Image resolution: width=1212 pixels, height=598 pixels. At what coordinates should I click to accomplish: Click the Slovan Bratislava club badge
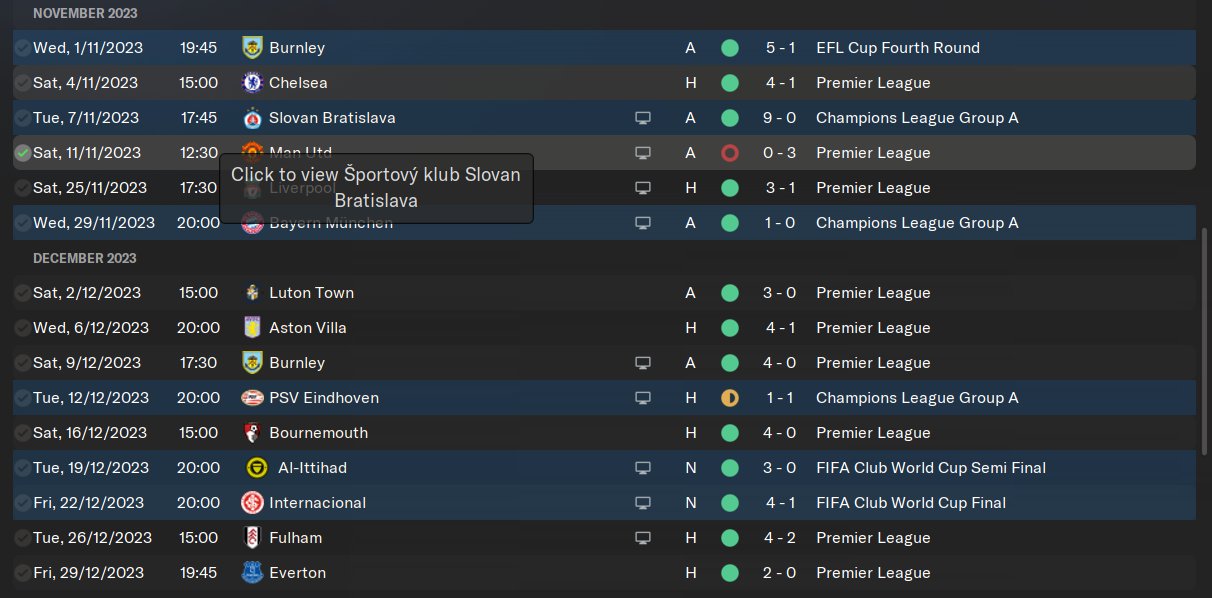(x=252, y=118)
